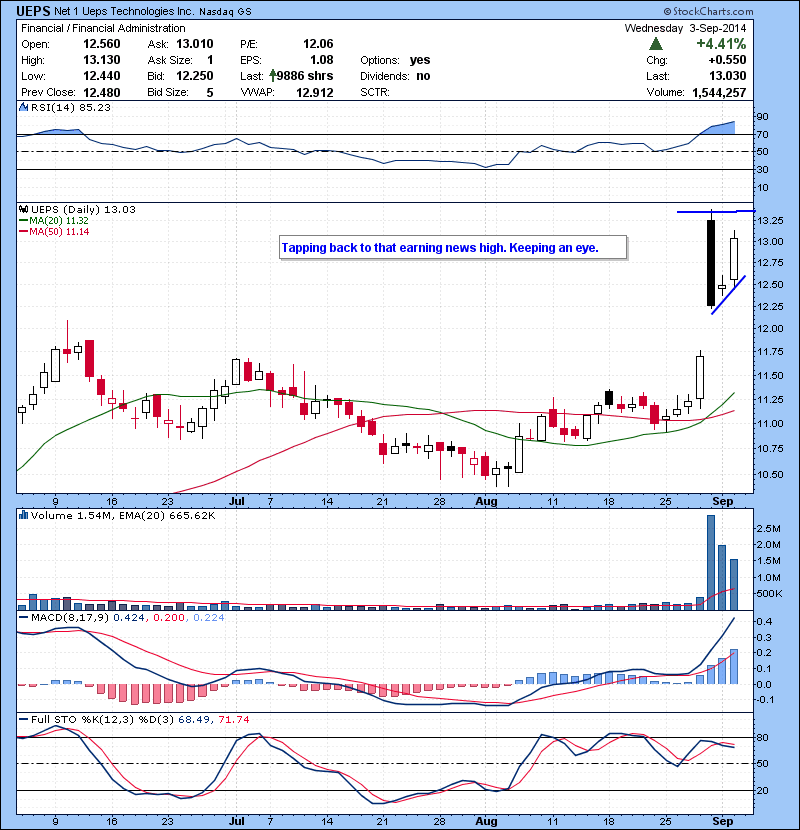Select the red MA(50) legend marker

(23, 232)
